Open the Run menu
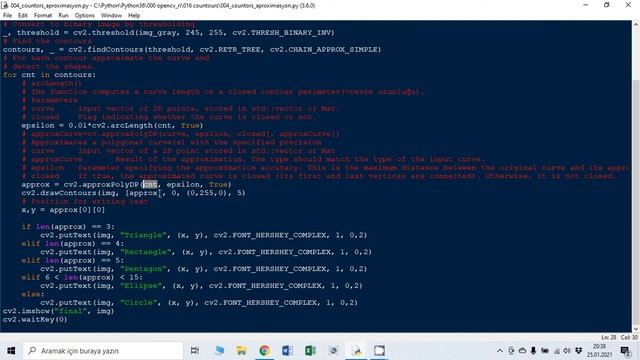 click(63, 15)
